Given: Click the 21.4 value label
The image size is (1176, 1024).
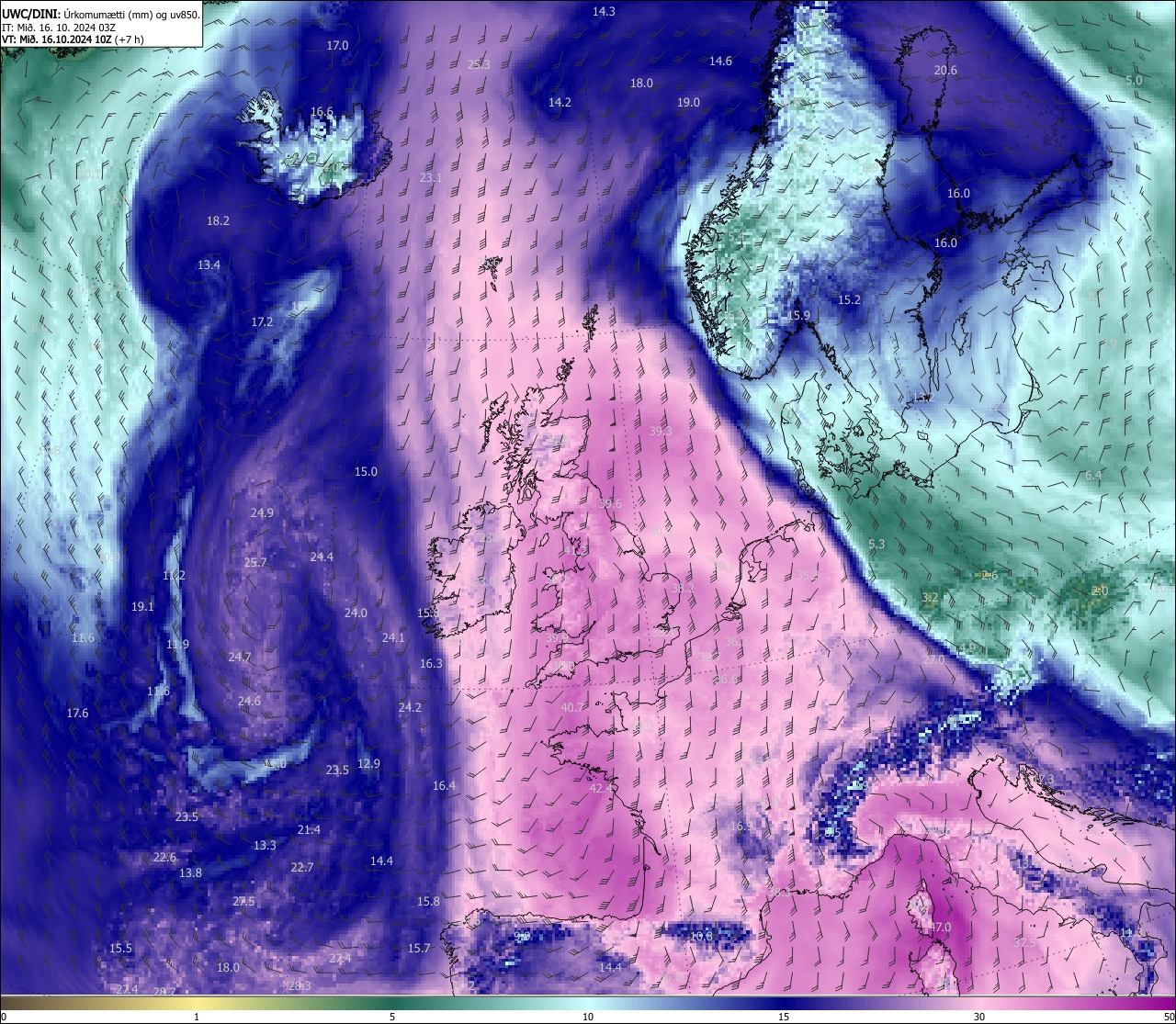Looking at the screenshot, I should coord(309,829).
